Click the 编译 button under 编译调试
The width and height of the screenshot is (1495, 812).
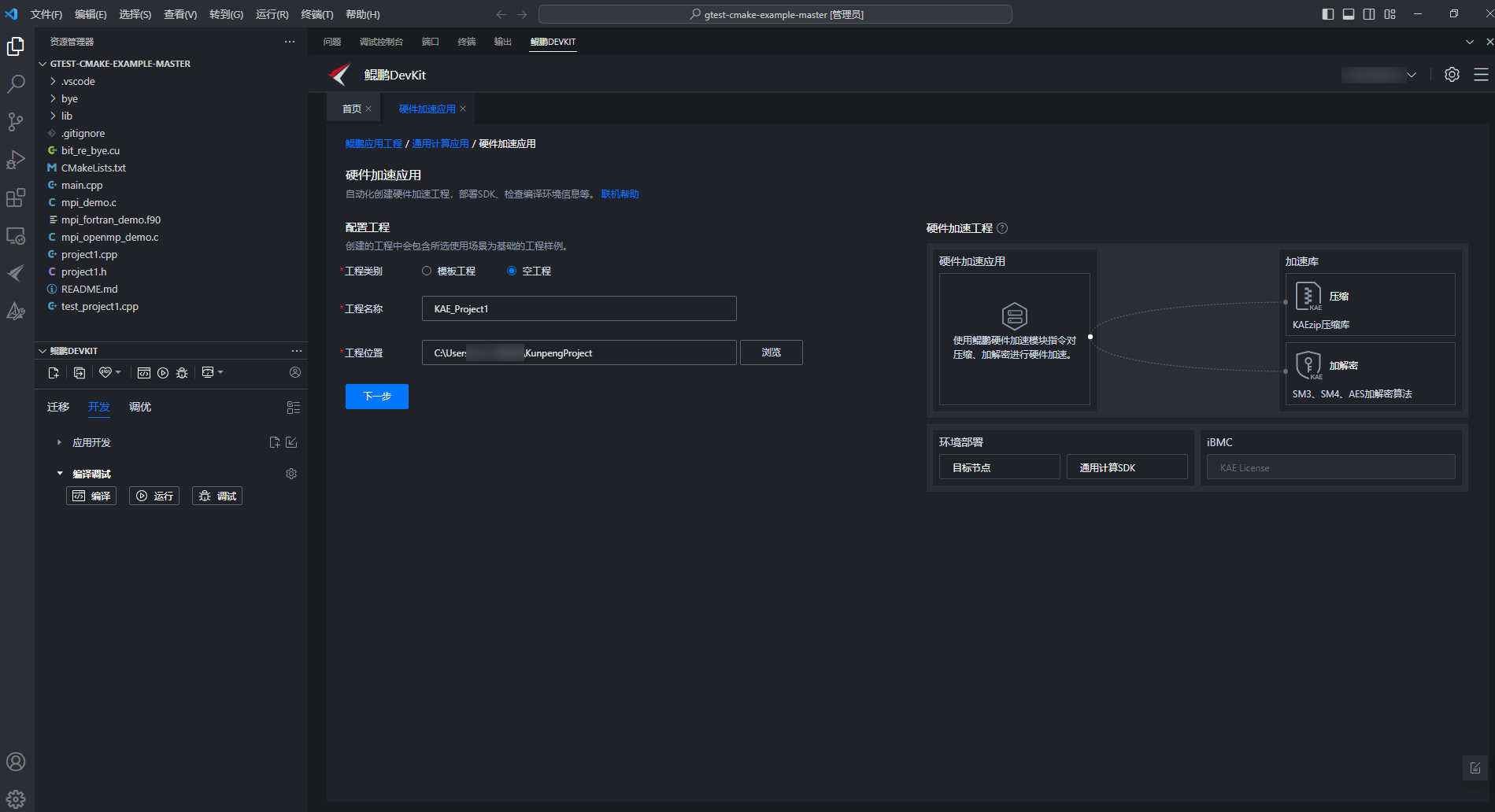click(91, 496)
